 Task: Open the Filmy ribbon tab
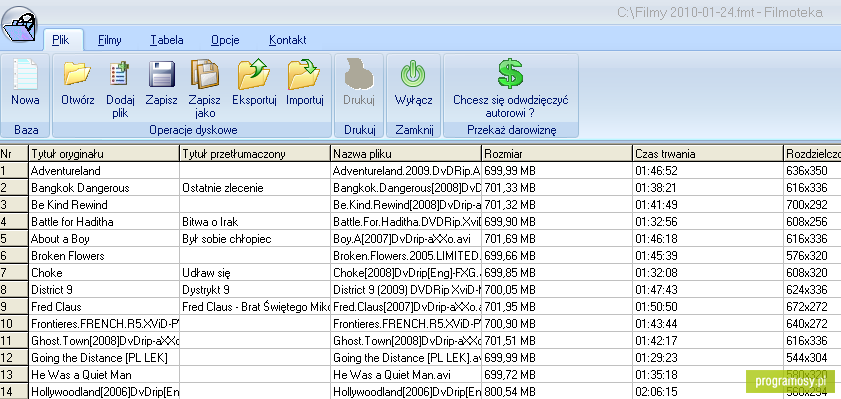tap(109, 40)
